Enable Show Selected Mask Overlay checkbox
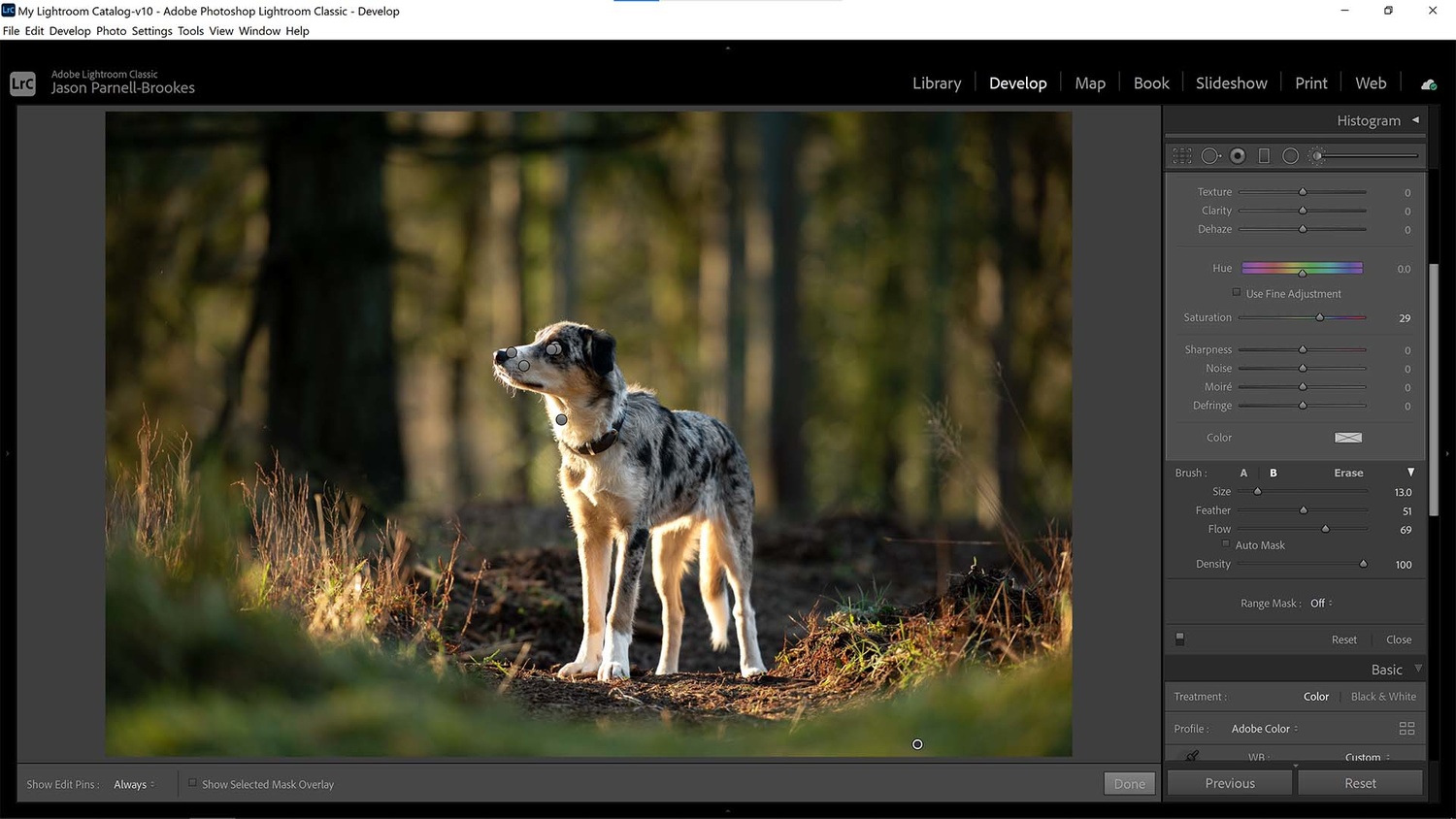The width and height of the screenshot is (1456, 819). 192,783
